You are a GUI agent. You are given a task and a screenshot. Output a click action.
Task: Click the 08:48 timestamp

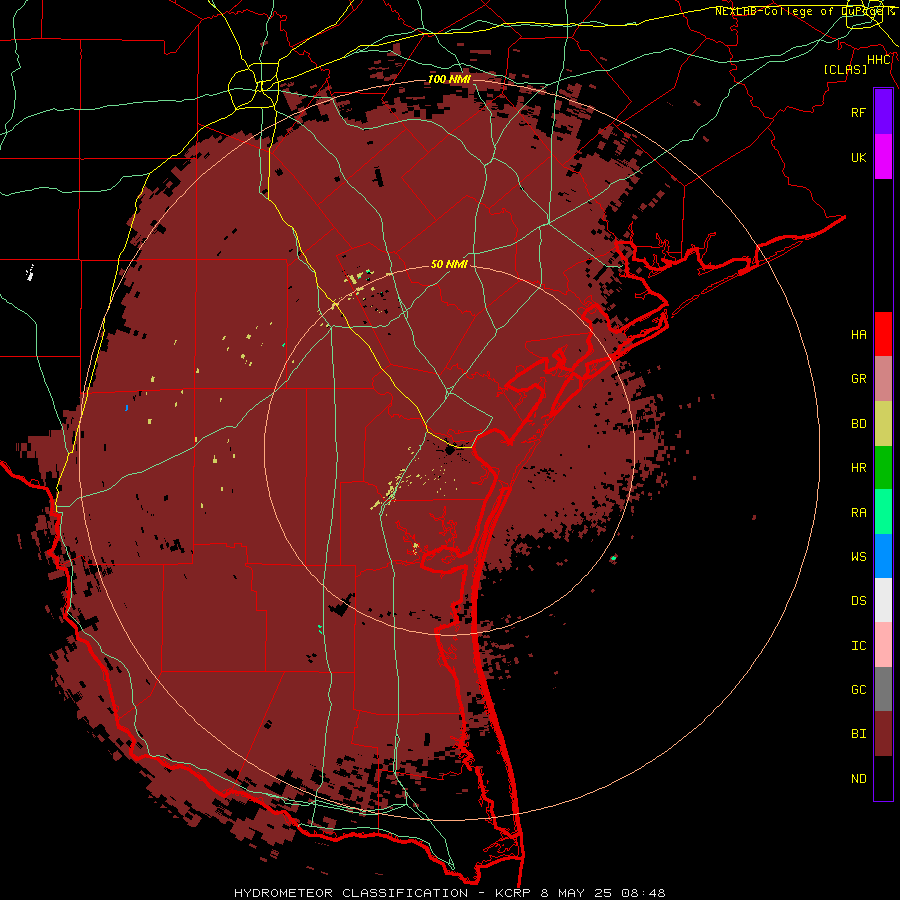point(646,893)
